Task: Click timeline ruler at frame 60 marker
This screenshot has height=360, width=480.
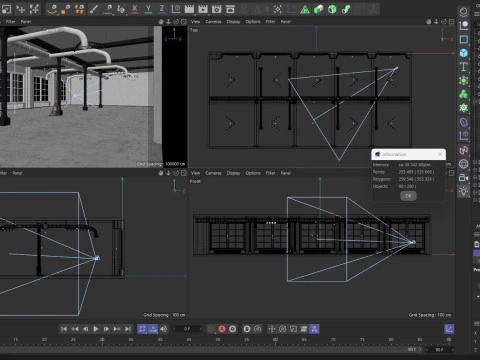Action: (275, 340)
